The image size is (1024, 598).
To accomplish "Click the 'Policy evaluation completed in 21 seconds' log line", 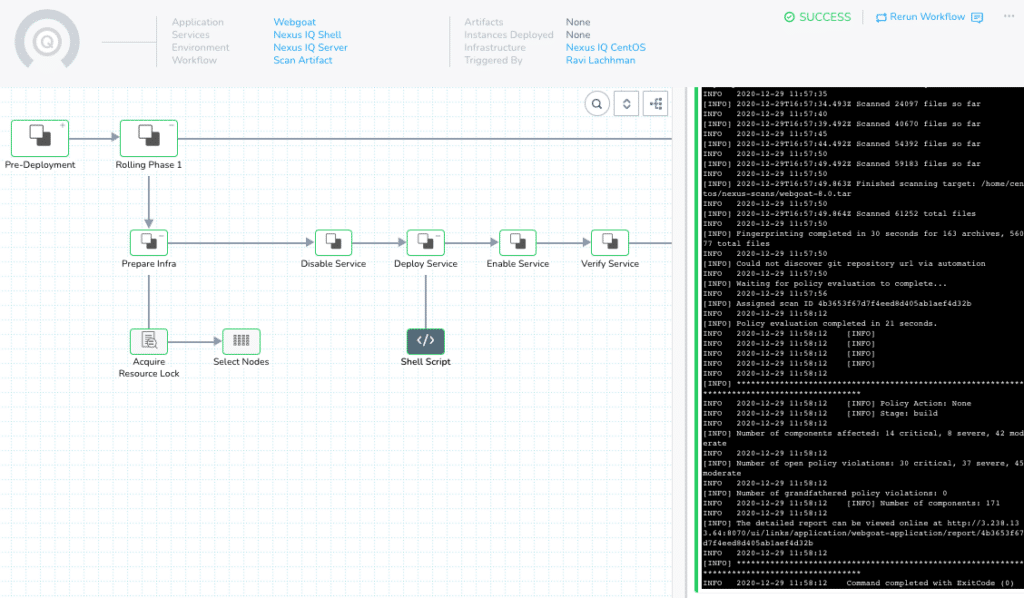I will 820,323.
